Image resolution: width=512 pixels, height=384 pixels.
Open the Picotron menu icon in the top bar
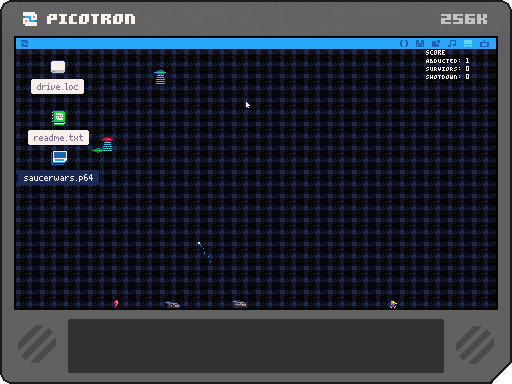(24, 44)
